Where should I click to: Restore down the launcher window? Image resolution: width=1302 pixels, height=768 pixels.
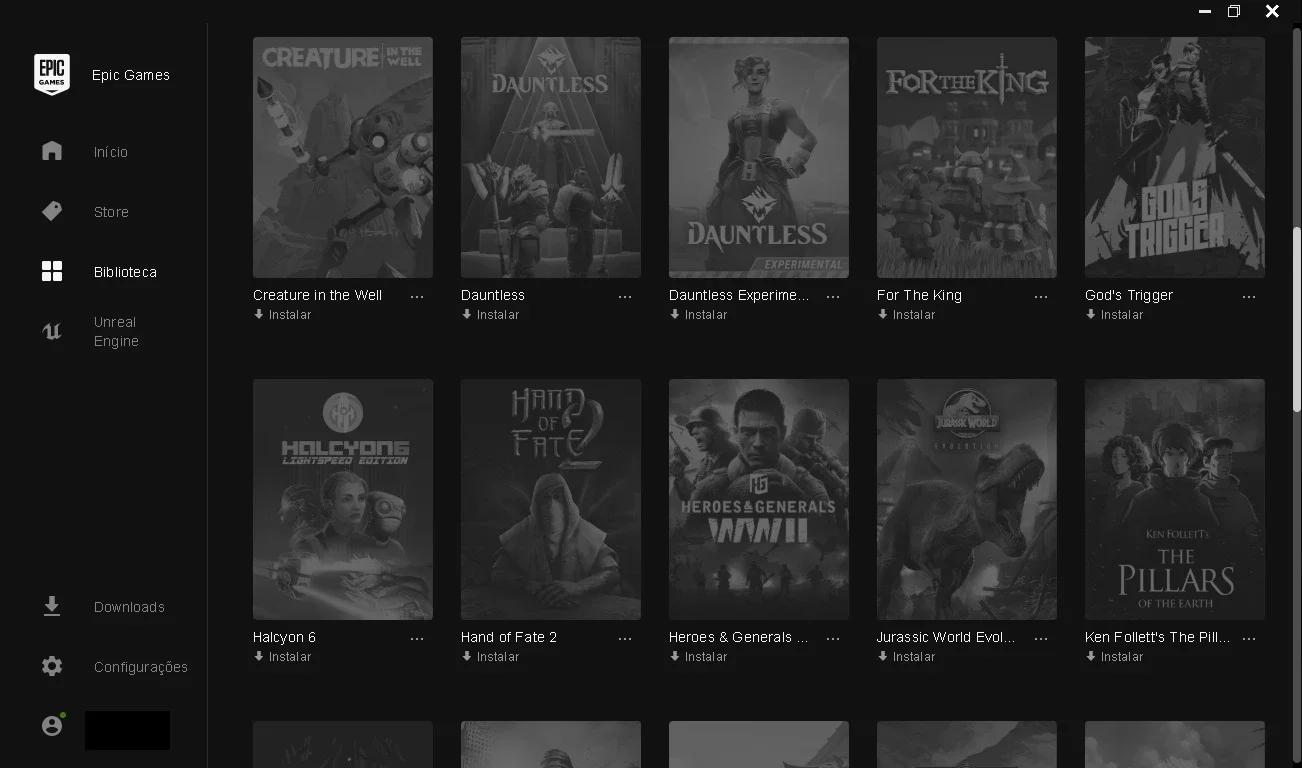(1234, 11)
